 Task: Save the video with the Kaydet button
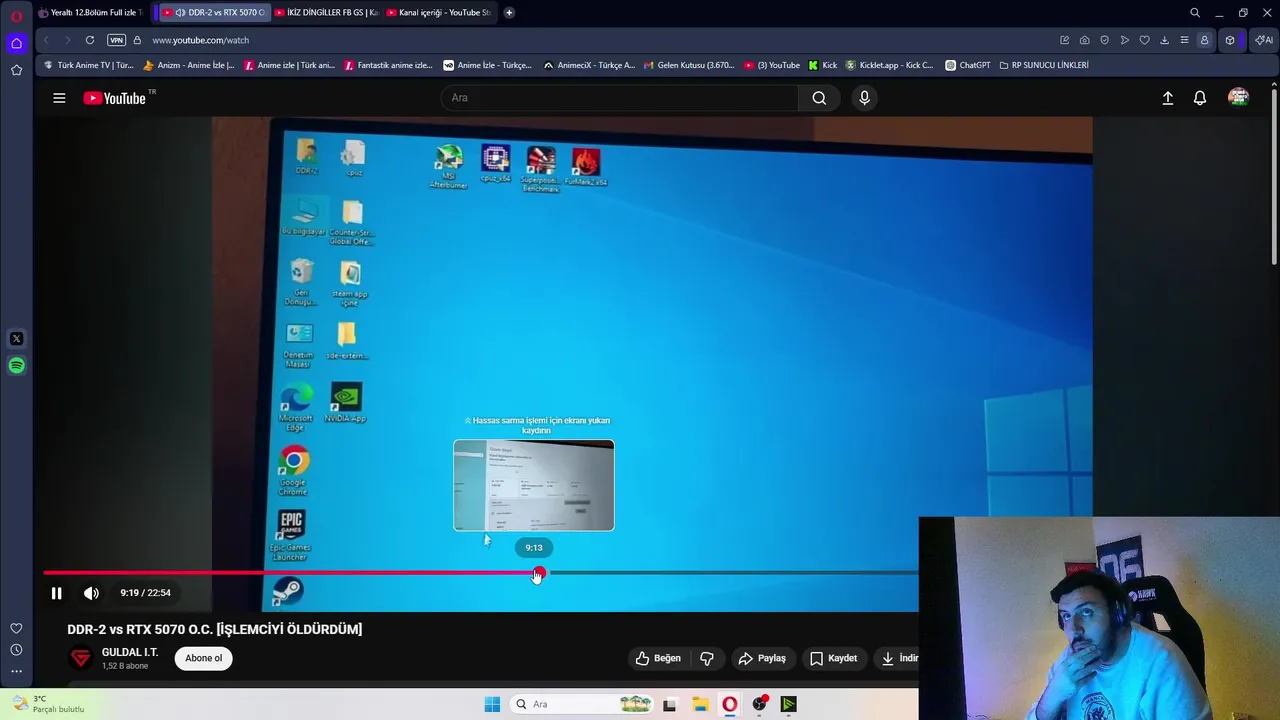point(834,658)
